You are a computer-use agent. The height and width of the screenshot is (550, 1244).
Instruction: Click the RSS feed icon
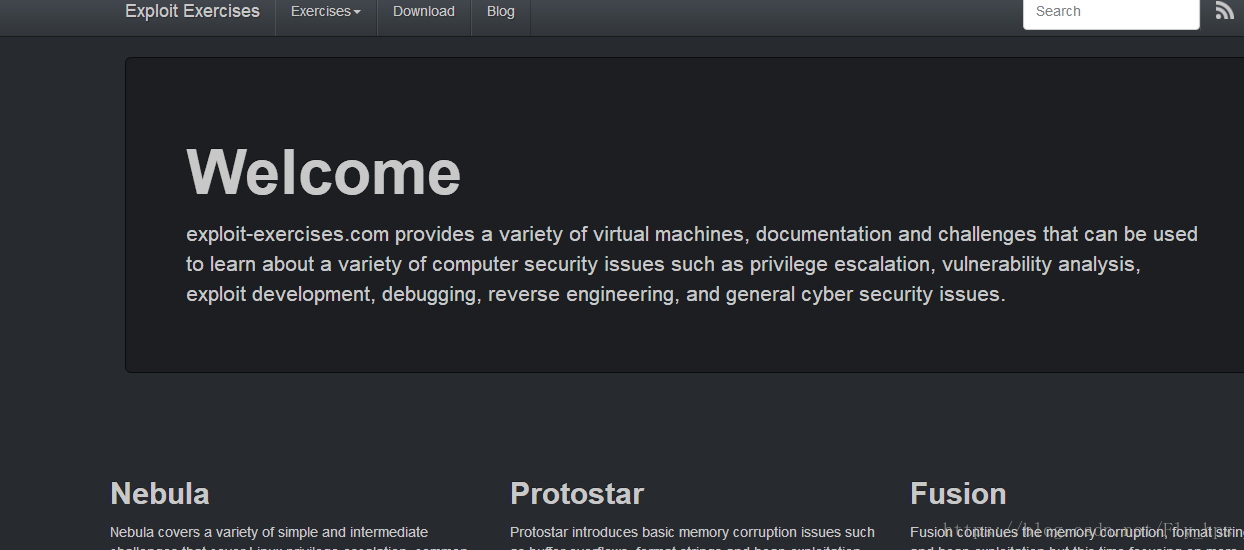click(x=1225, y=11)
